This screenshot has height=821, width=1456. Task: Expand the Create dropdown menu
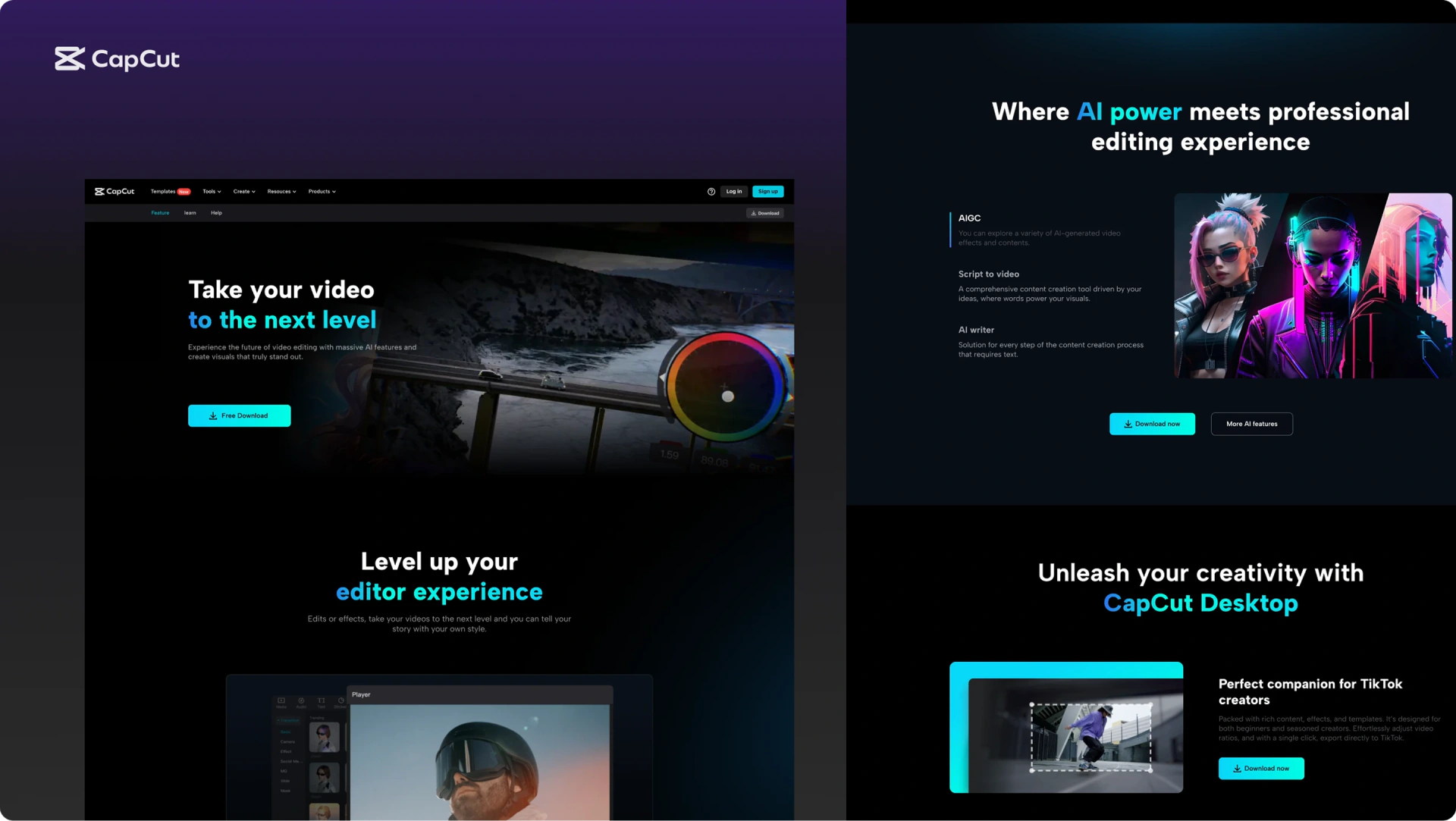(244, 192)
